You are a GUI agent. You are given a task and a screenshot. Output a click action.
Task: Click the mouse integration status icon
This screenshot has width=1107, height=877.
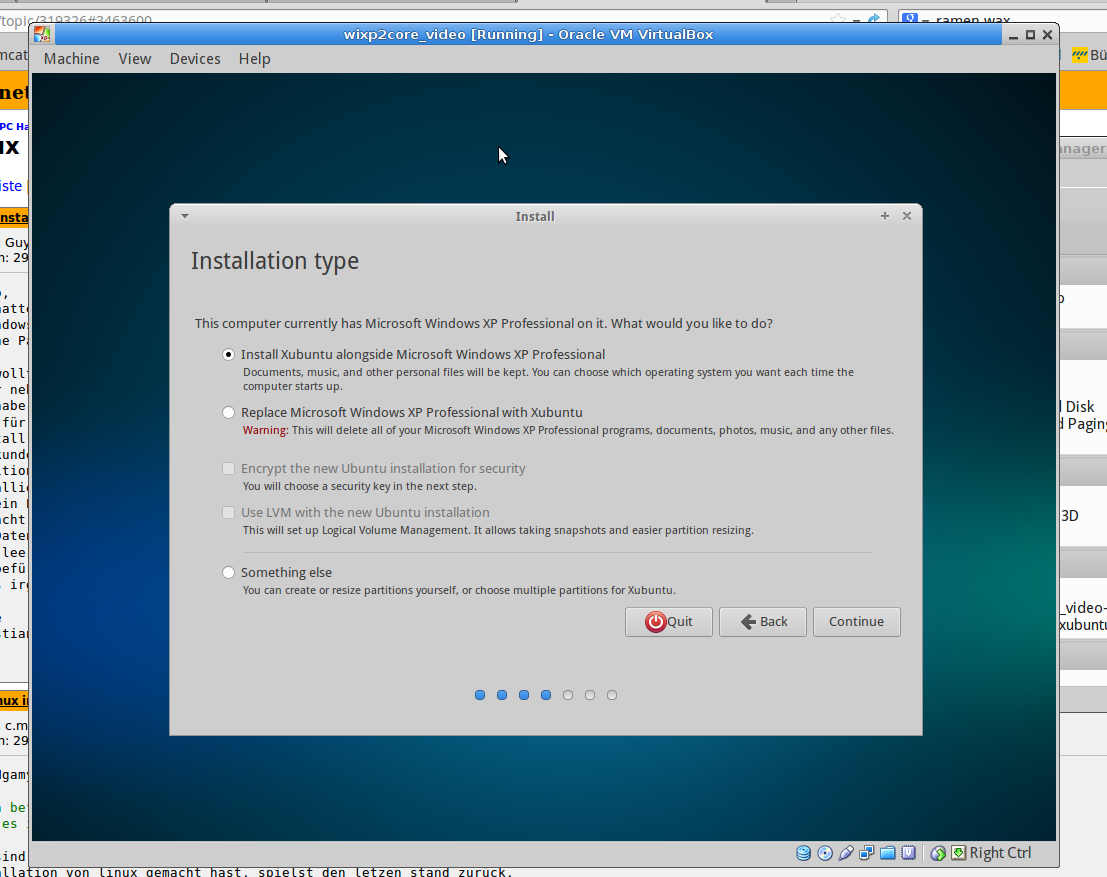click(938, 853)
